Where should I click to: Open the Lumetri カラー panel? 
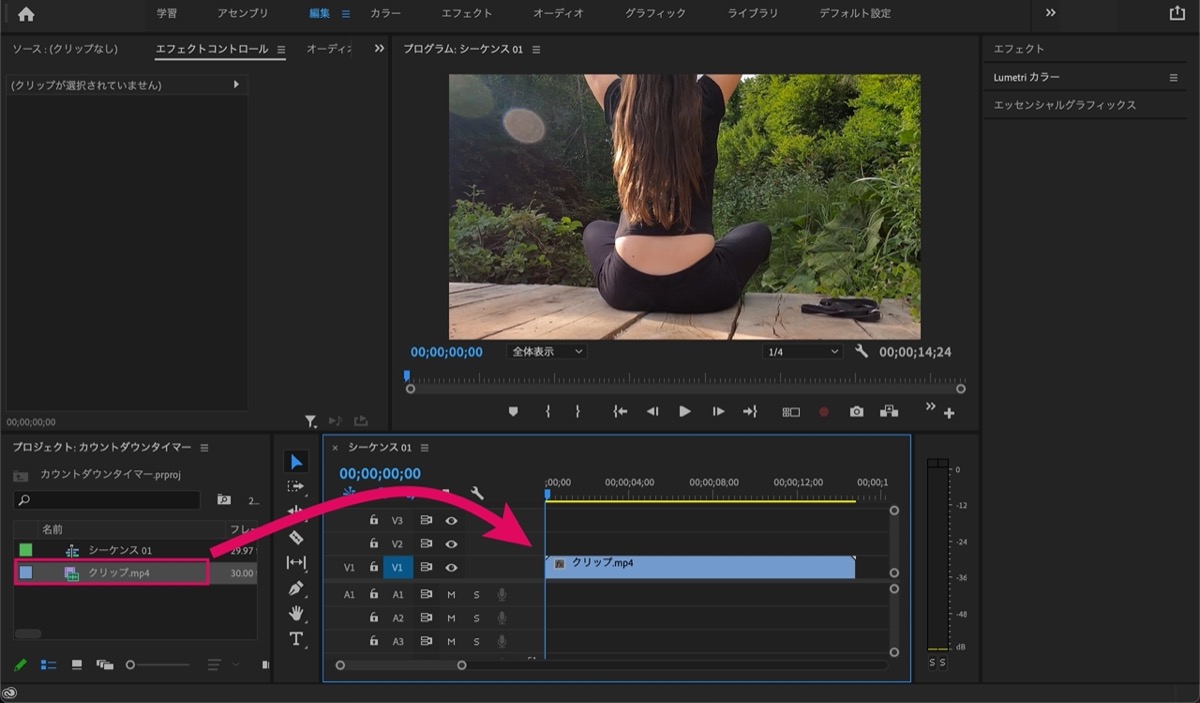(1026, 77)
